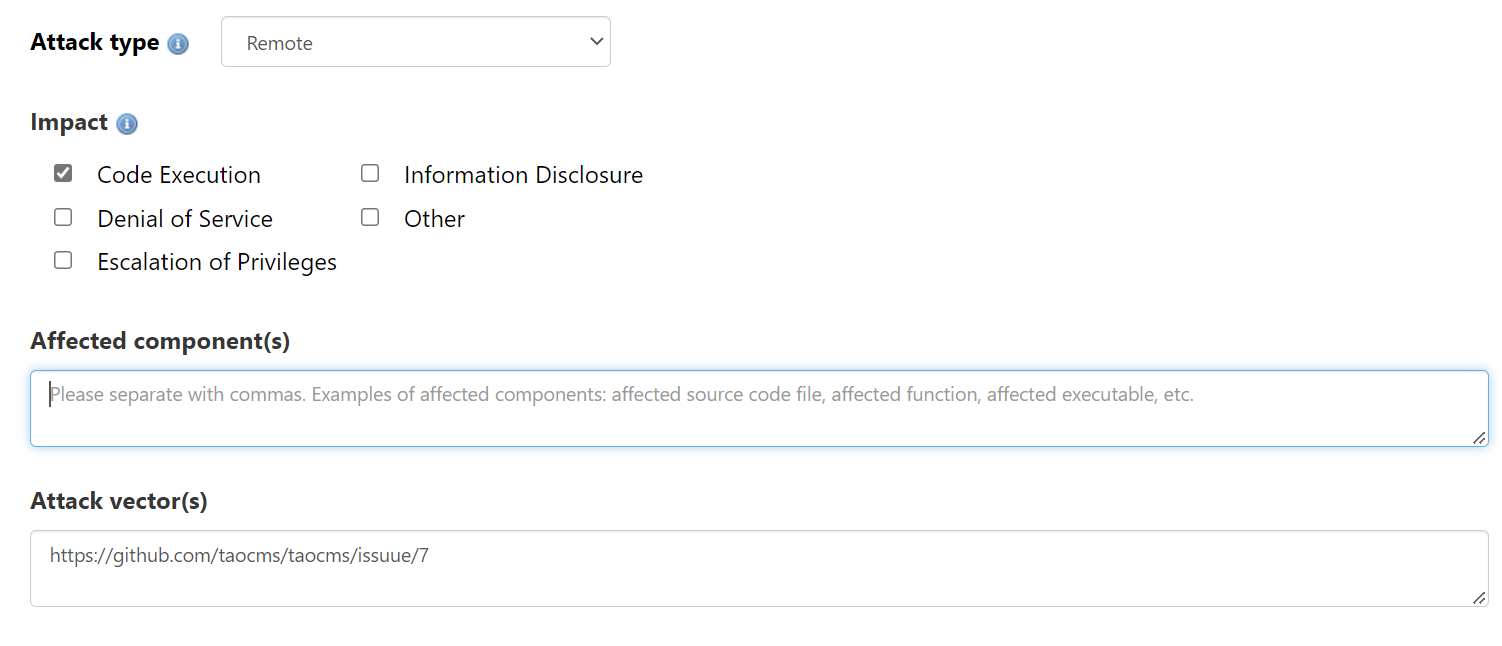
Task: Click the Attack type heading label
Action: [95, 43]
